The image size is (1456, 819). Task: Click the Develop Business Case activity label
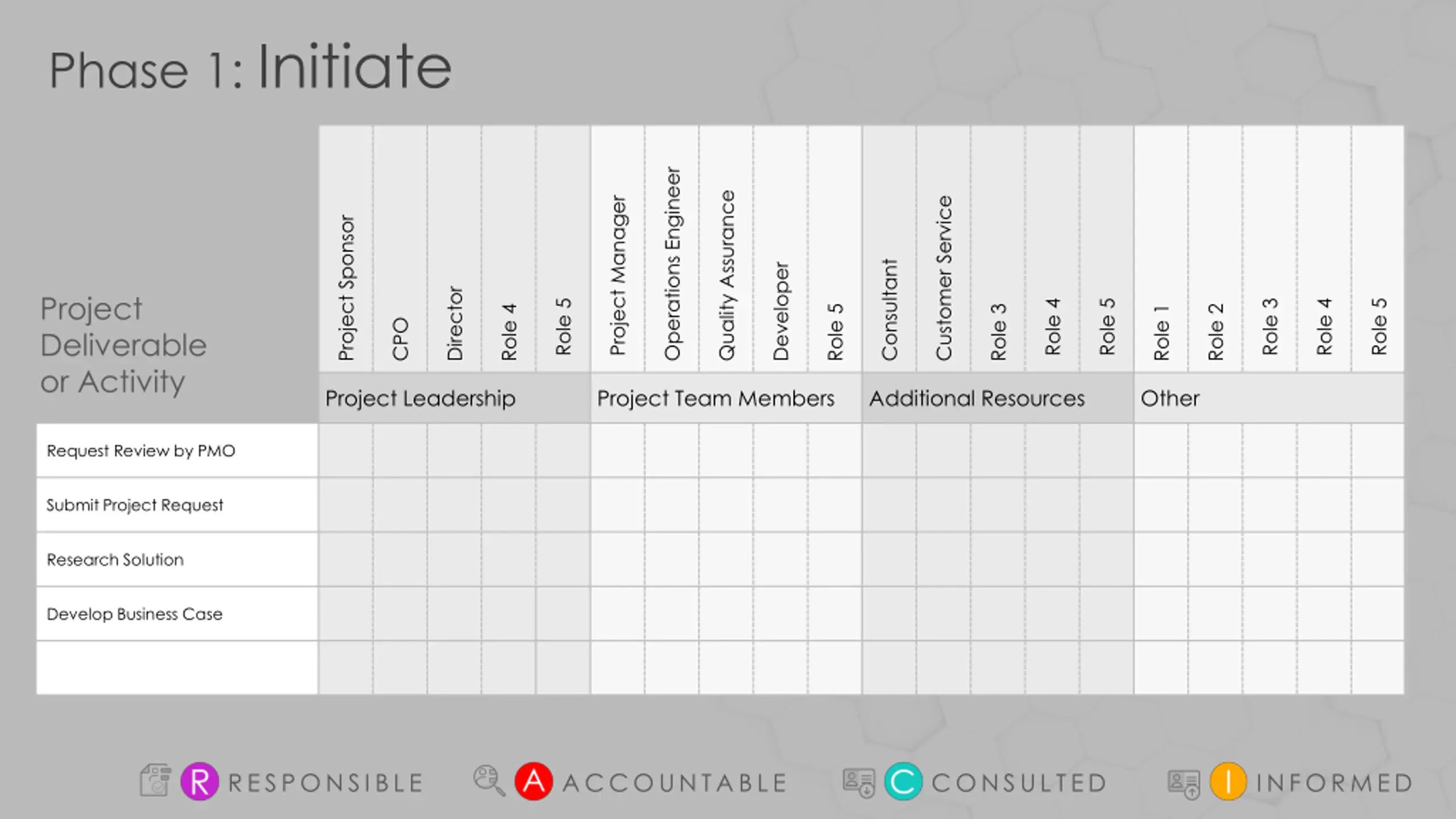(135, 614)
